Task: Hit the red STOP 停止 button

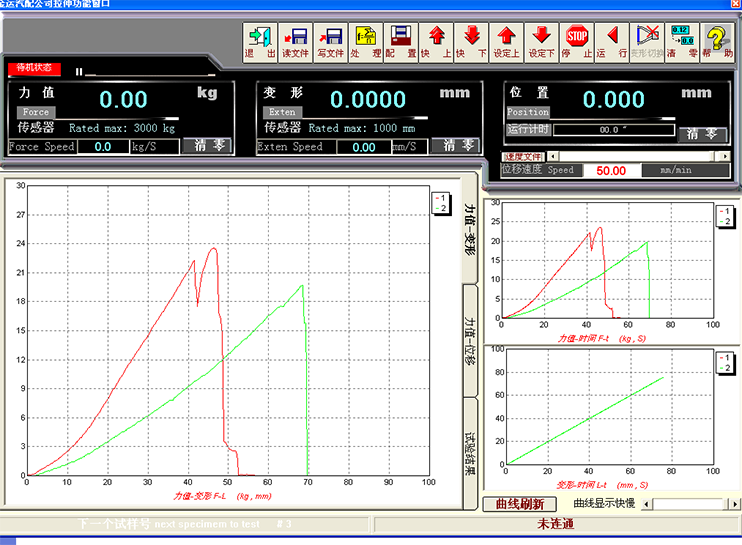Action: (577, 40)
